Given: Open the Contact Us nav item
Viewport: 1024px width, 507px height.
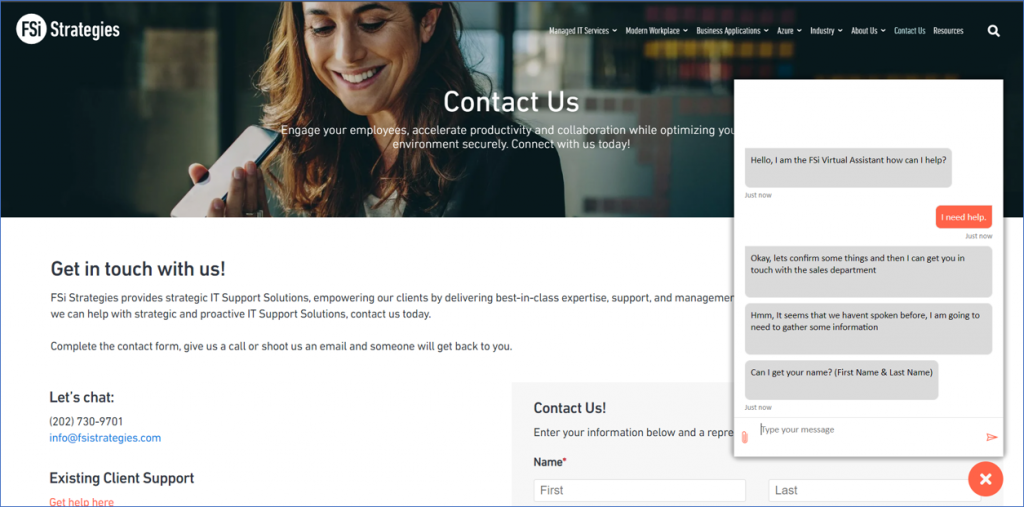Looking at the screenshot, I should pos(910,31).
